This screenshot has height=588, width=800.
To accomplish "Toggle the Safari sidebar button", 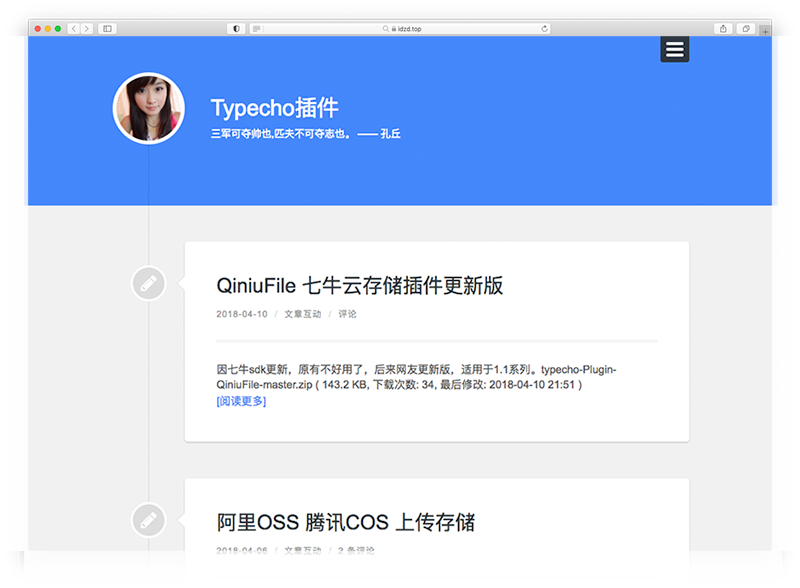I will (107, 29).
